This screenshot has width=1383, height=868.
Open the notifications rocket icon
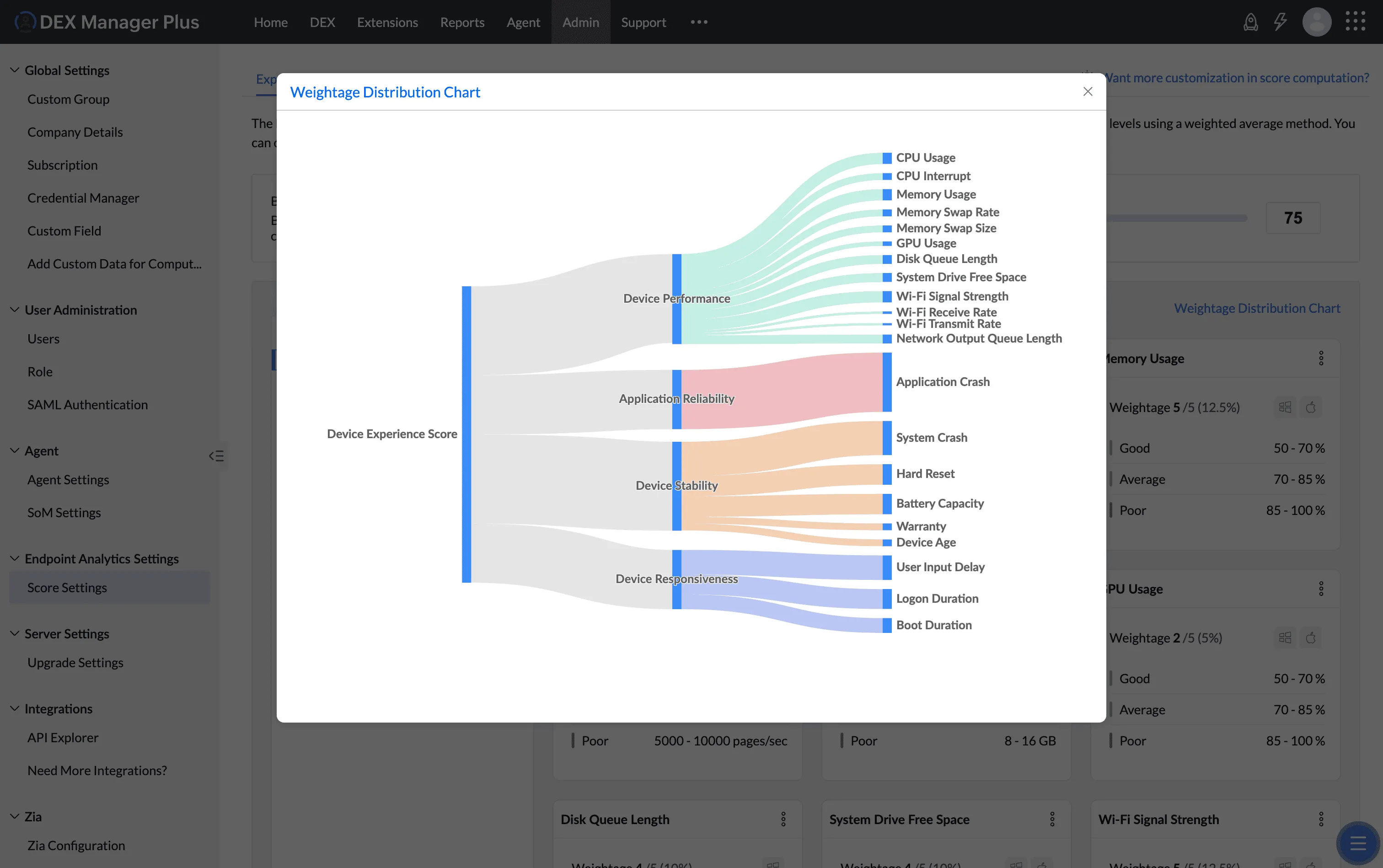(x=1250, y=22)
